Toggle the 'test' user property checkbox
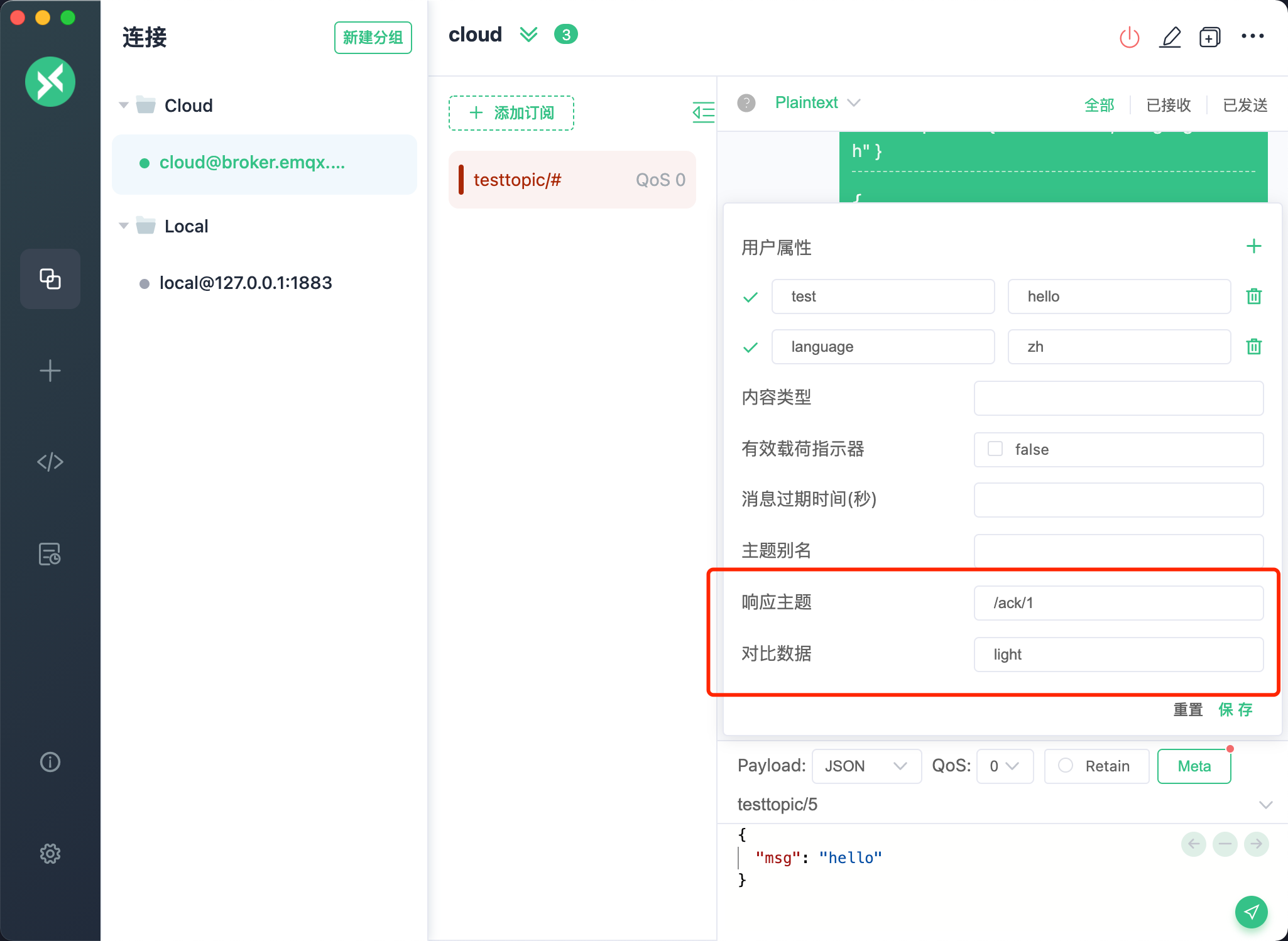Viewport: 1288px width, 941px height. 750,297
